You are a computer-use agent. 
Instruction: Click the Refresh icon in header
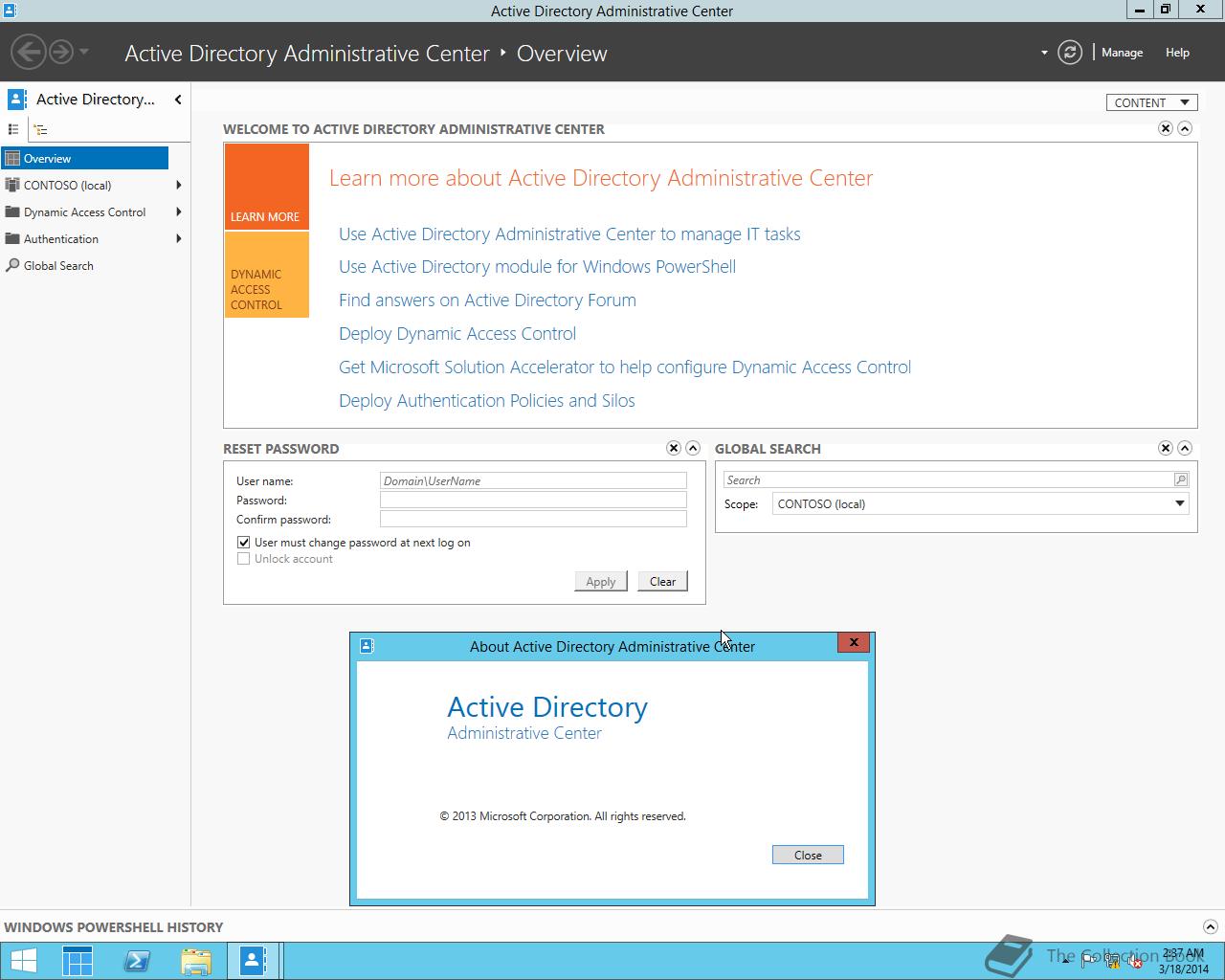1070,53
